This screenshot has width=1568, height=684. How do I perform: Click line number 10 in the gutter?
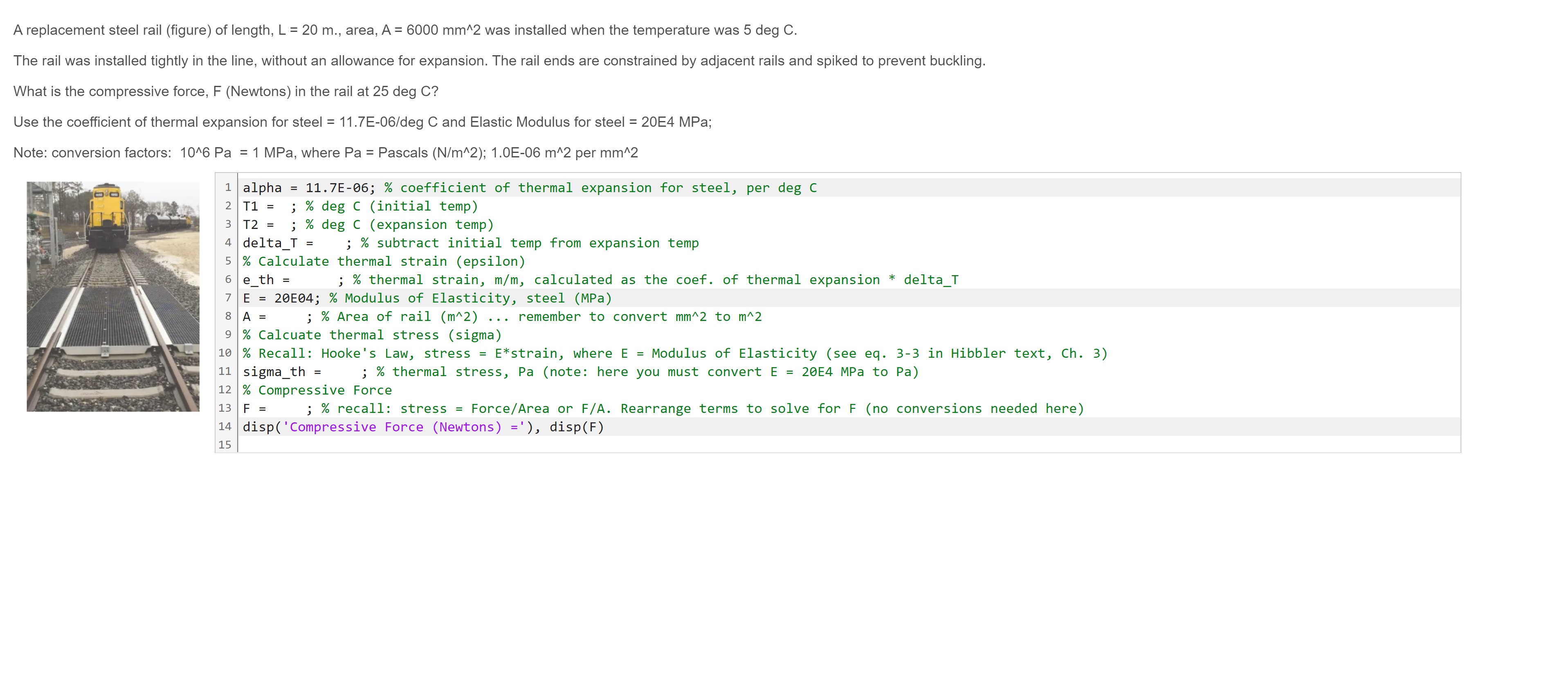(x=225, y=353)
